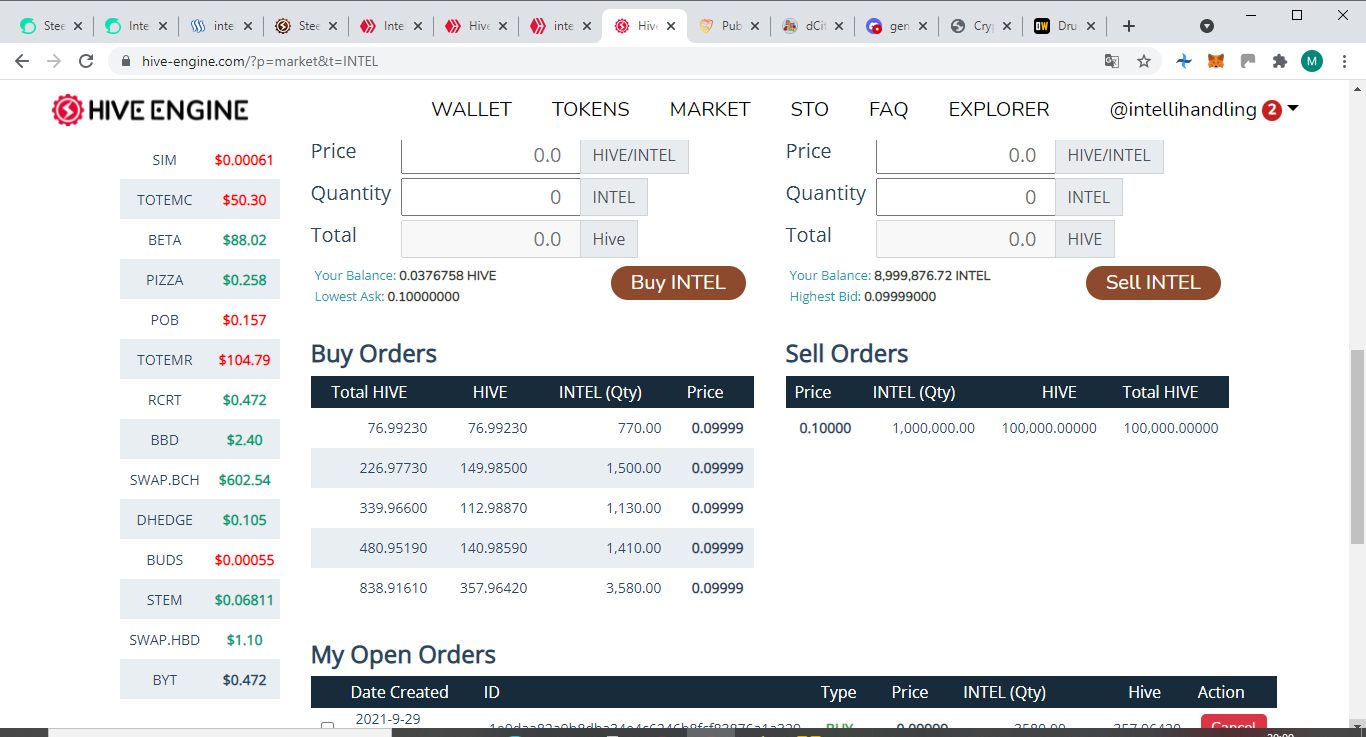Open the Google Translate page icon

1112,61
